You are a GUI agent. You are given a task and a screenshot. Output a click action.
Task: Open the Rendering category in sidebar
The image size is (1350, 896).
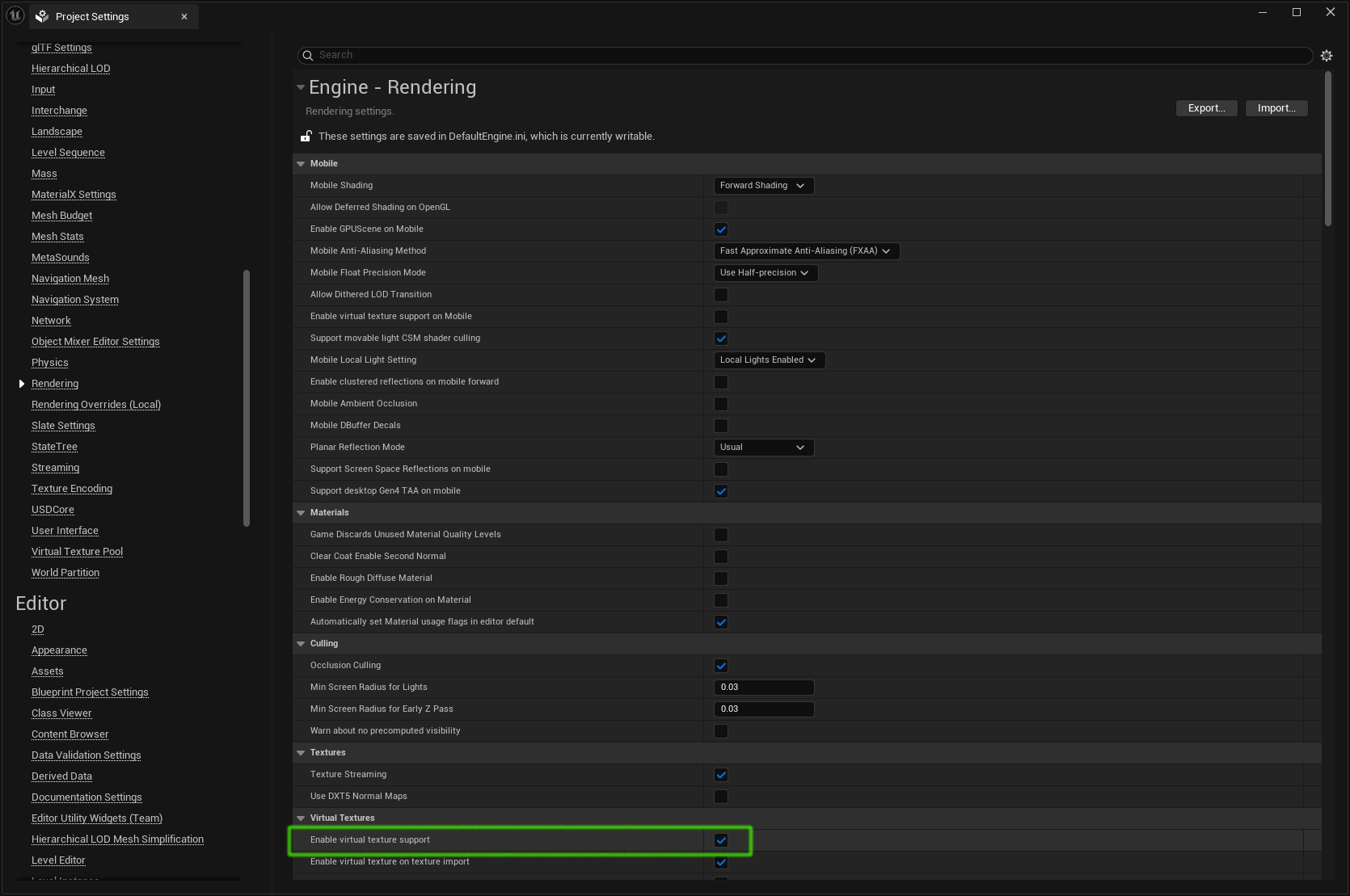[55, 384]
